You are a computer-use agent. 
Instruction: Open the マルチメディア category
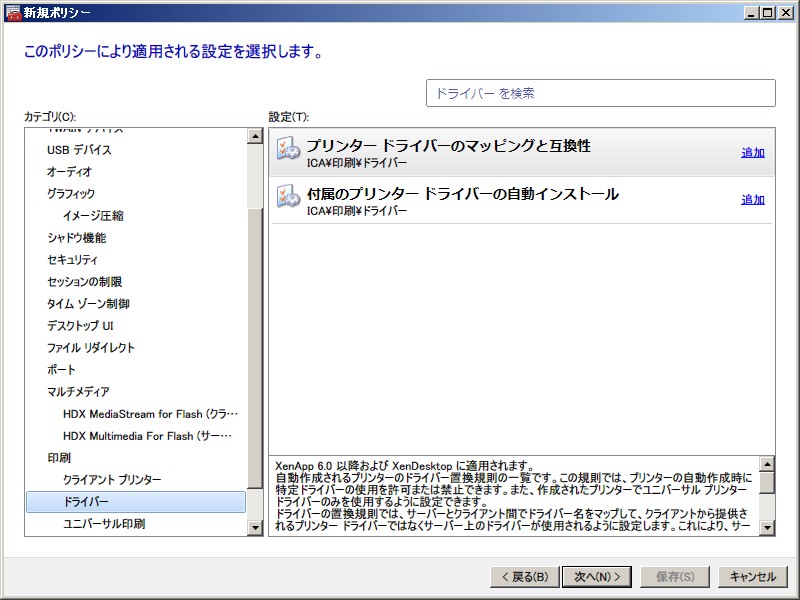pyautogui.click(x=78, y=392)
